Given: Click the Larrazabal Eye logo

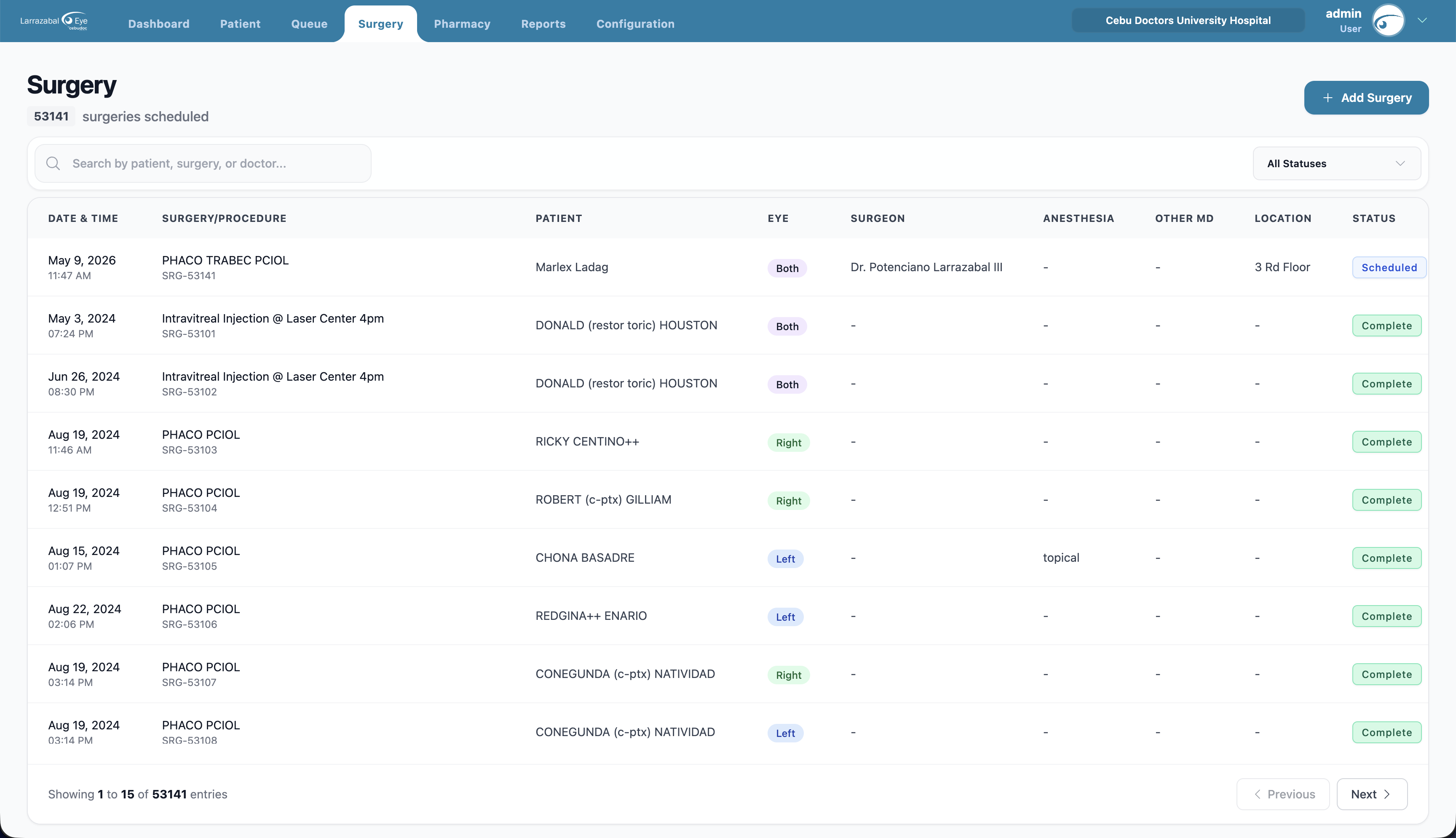Looking at the screenshot, I should tap(54, 21).
